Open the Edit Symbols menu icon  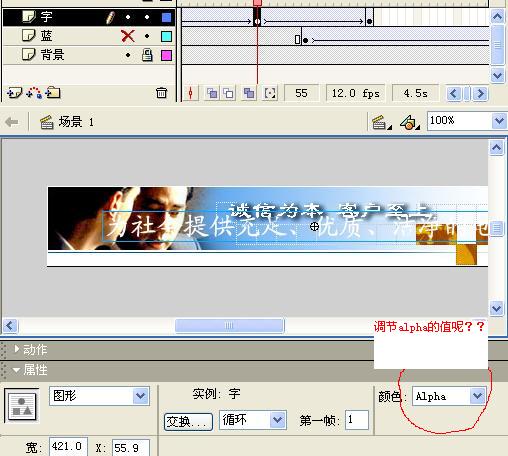410,122
